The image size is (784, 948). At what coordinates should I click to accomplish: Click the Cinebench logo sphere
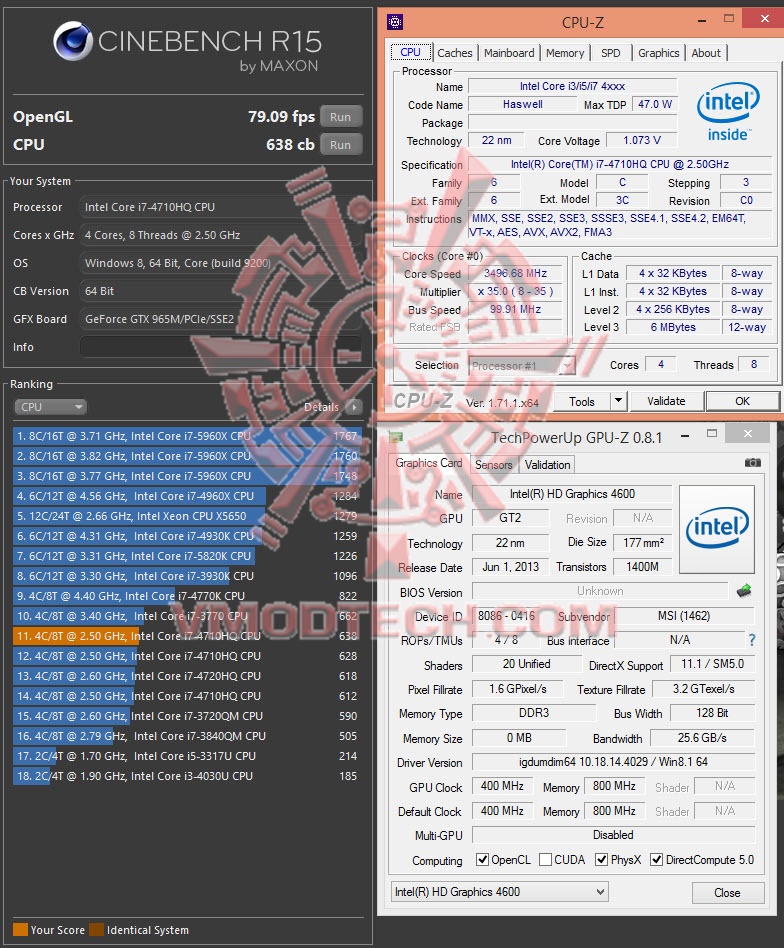73,41
